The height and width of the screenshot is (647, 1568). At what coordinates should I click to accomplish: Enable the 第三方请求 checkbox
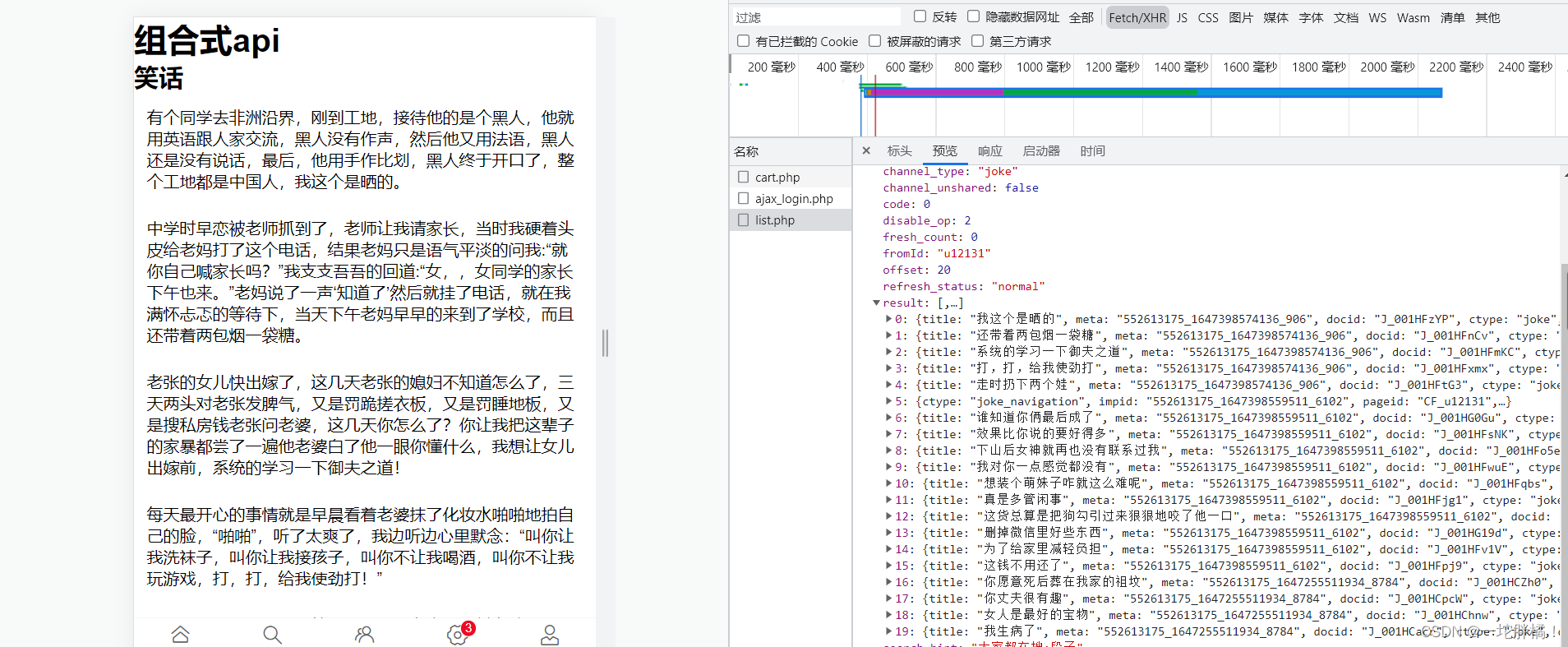(978, 40)
